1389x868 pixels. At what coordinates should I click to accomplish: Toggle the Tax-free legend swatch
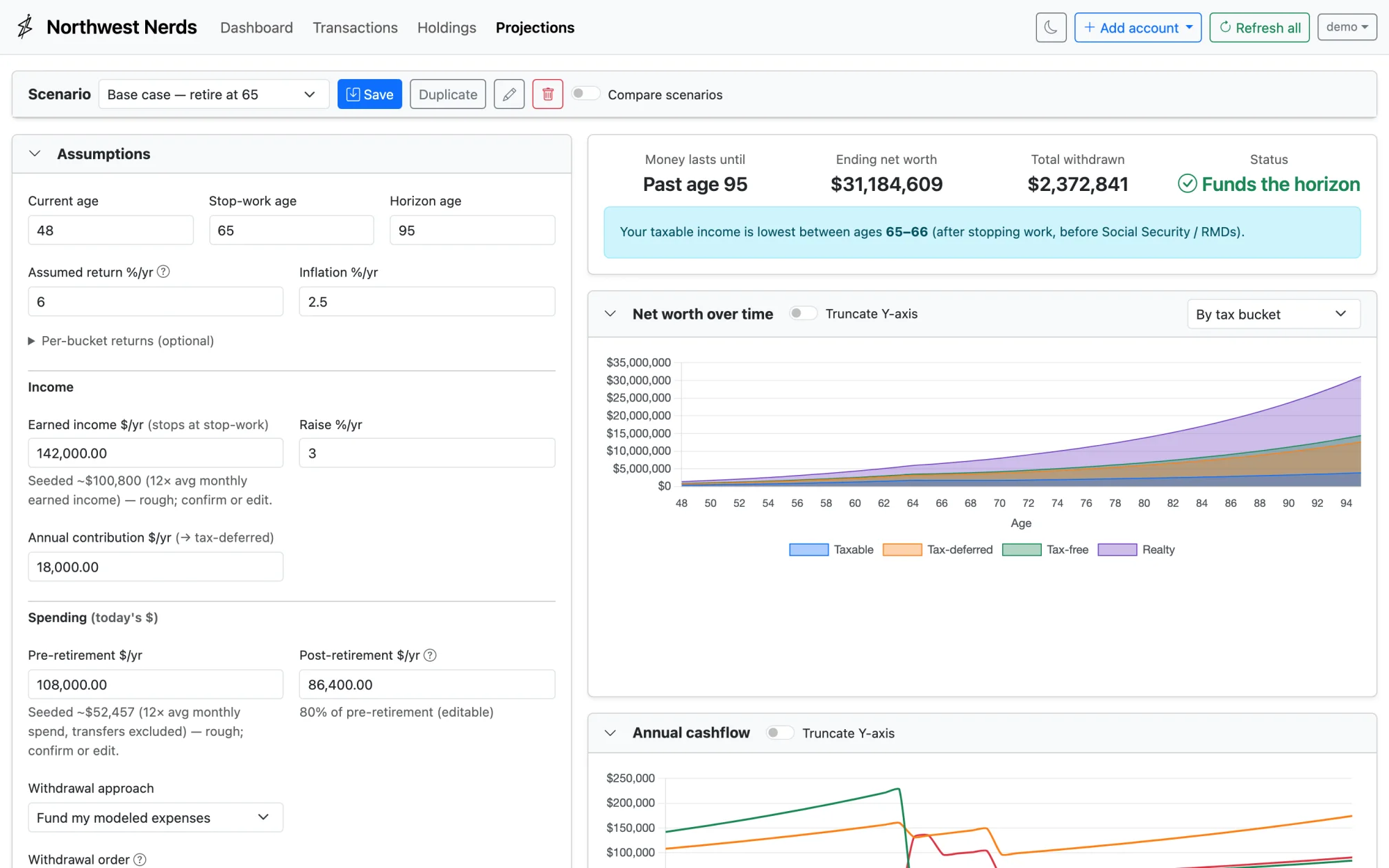(x=1022, y=550)
